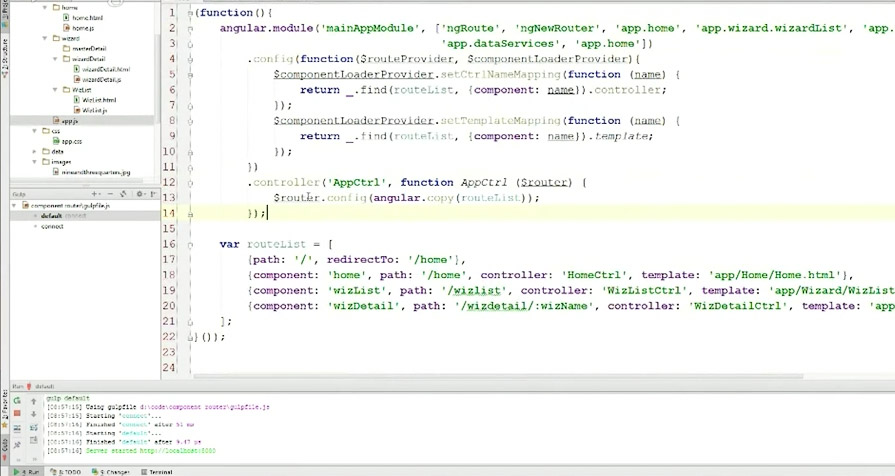This screenshot has width=895, height=476.
Task: Open the Favorites side tab
Action: pos(5,410)
